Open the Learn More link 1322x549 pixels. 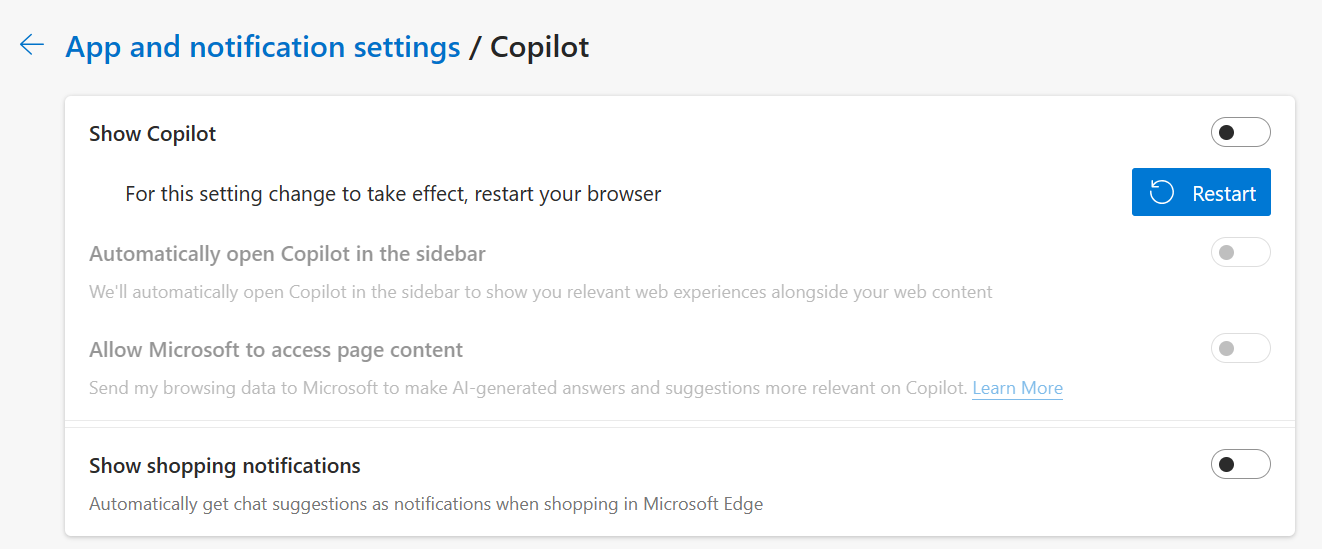click(1017, 388)
